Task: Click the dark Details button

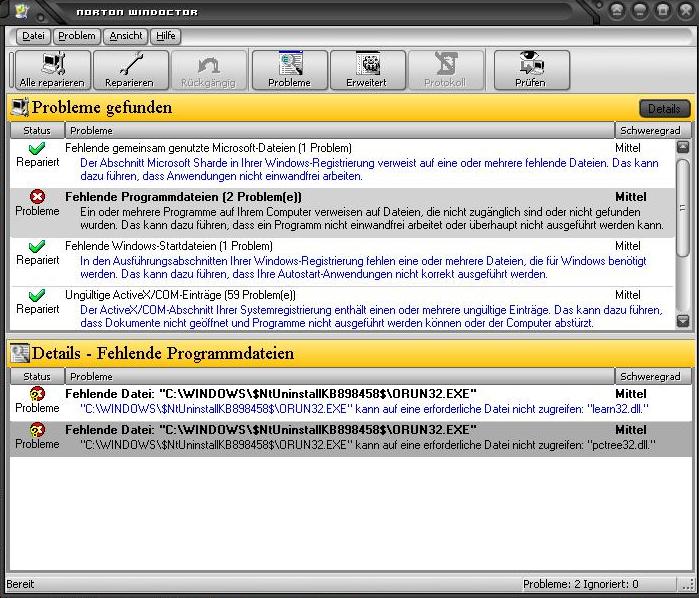Action: pos(664,108)
